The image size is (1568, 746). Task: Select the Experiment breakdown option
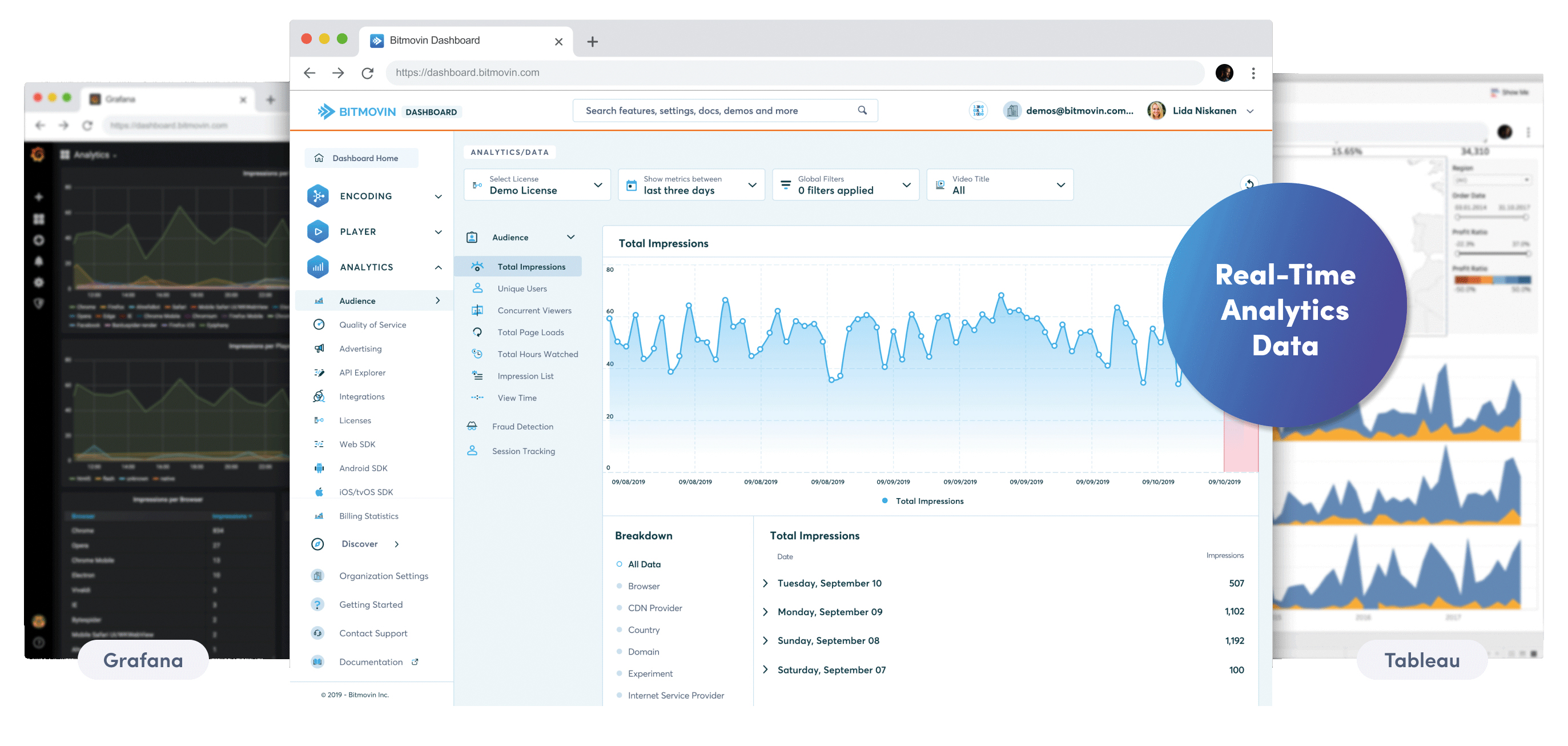tap(645, 673)
